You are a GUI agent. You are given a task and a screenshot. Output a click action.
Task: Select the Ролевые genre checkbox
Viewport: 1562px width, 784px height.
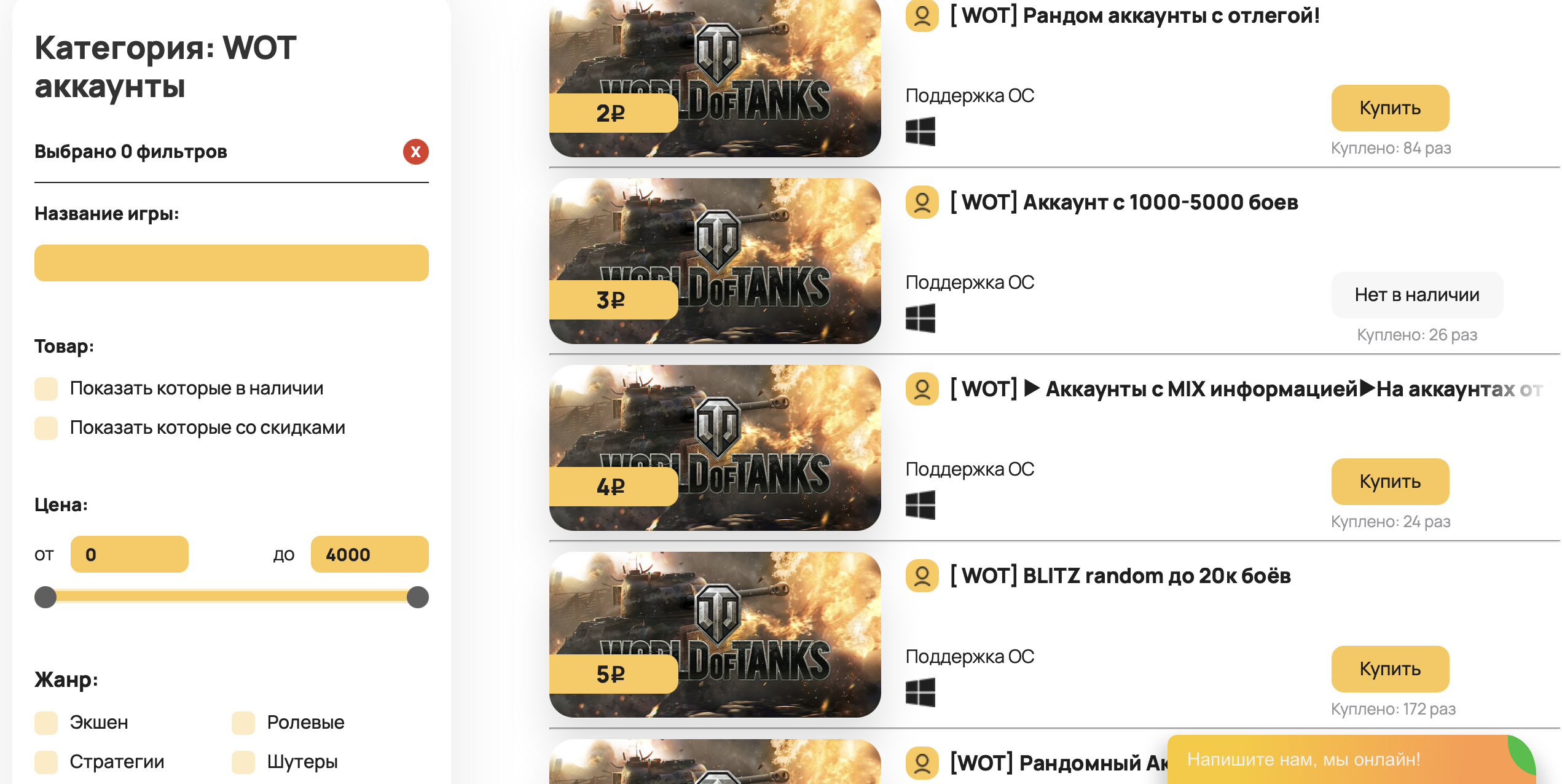[x=243, y=723]
